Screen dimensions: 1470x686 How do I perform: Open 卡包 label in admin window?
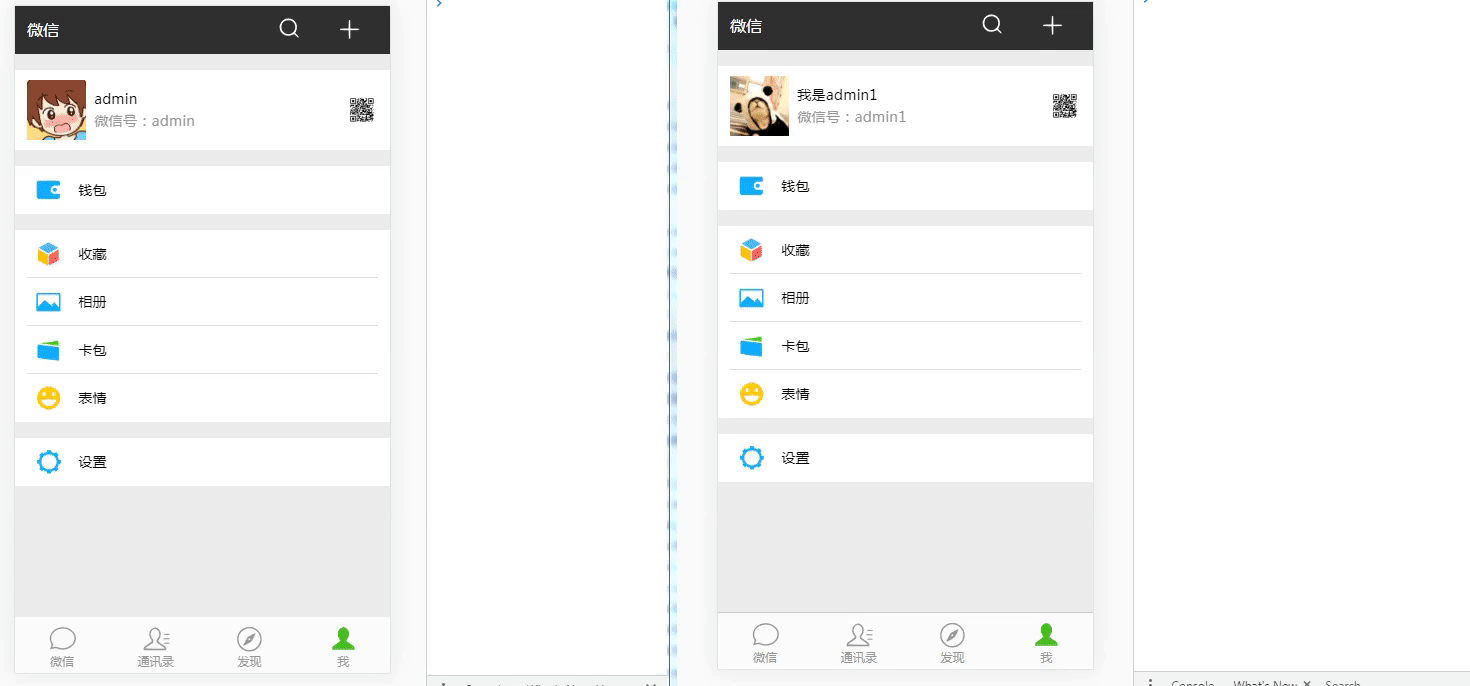point(93,350)
